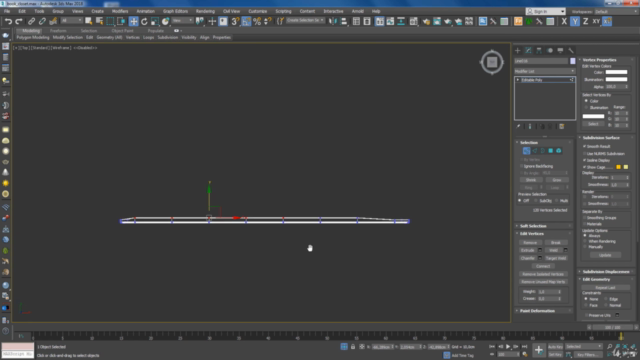Open the Create panel plus tab

[x=518, y=51]
